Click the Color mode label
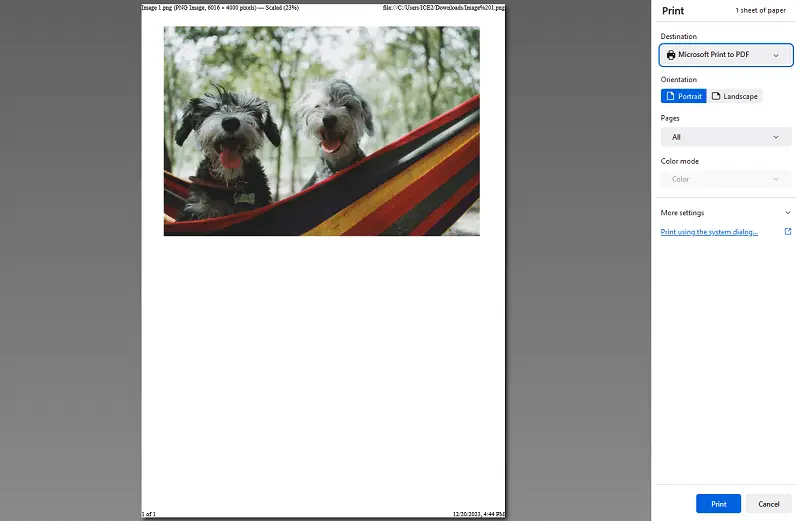The height and width of the screenshot is (521, 800). click(x=680, y=161)
